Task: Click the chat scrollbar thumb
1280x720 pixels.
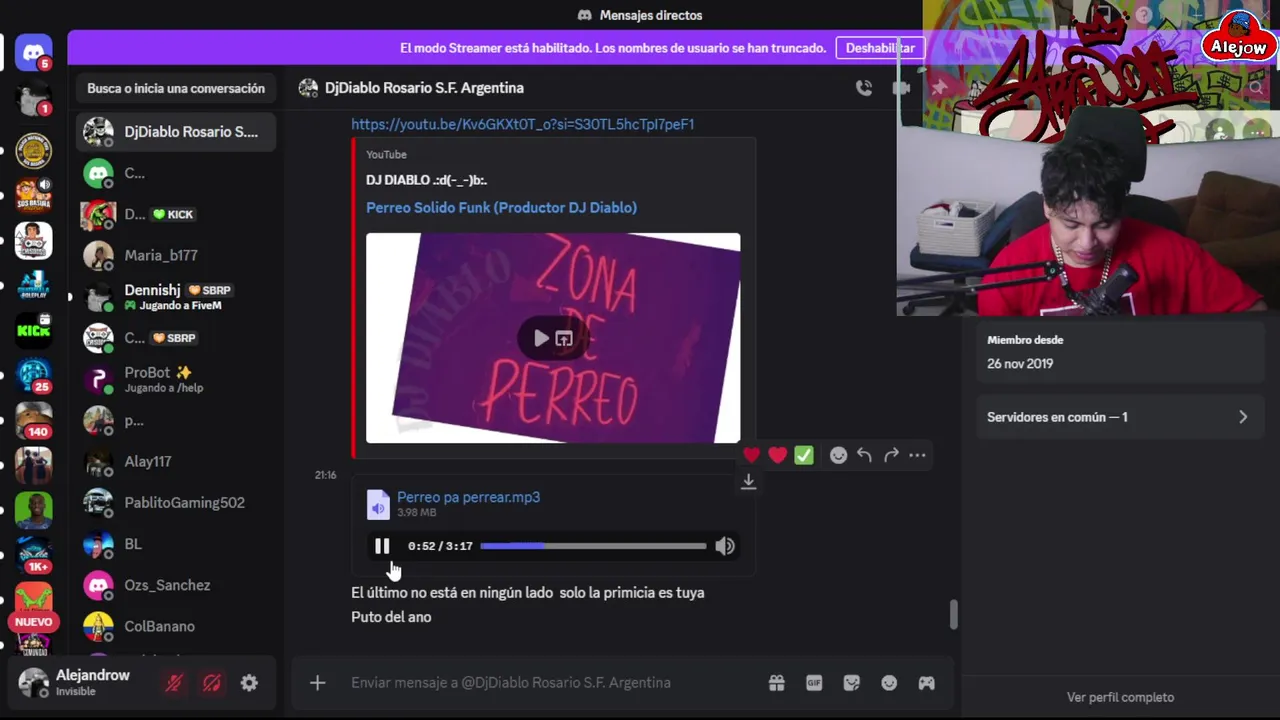Action: (x=954, y=615)
